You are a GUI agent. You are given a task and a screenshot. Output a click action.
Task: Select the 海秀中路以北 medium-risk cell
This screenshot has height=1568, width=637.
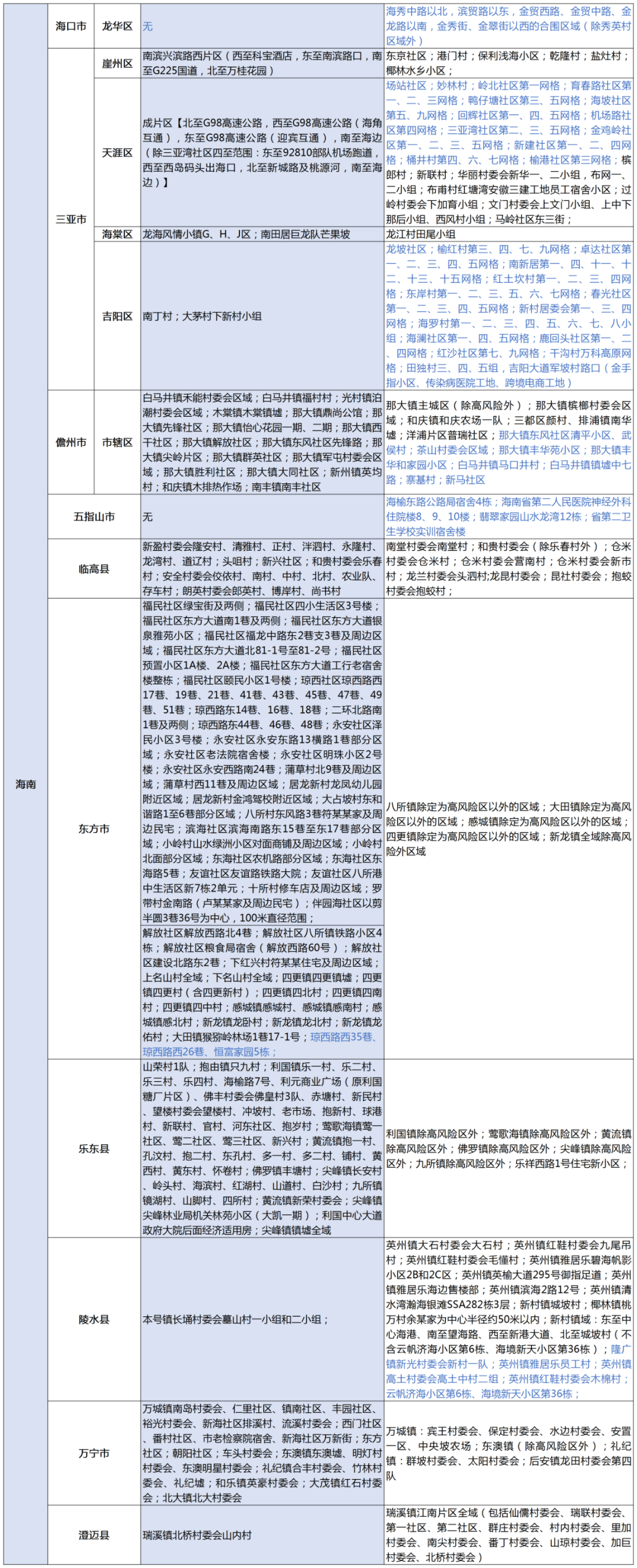click(x=508, y=26)
